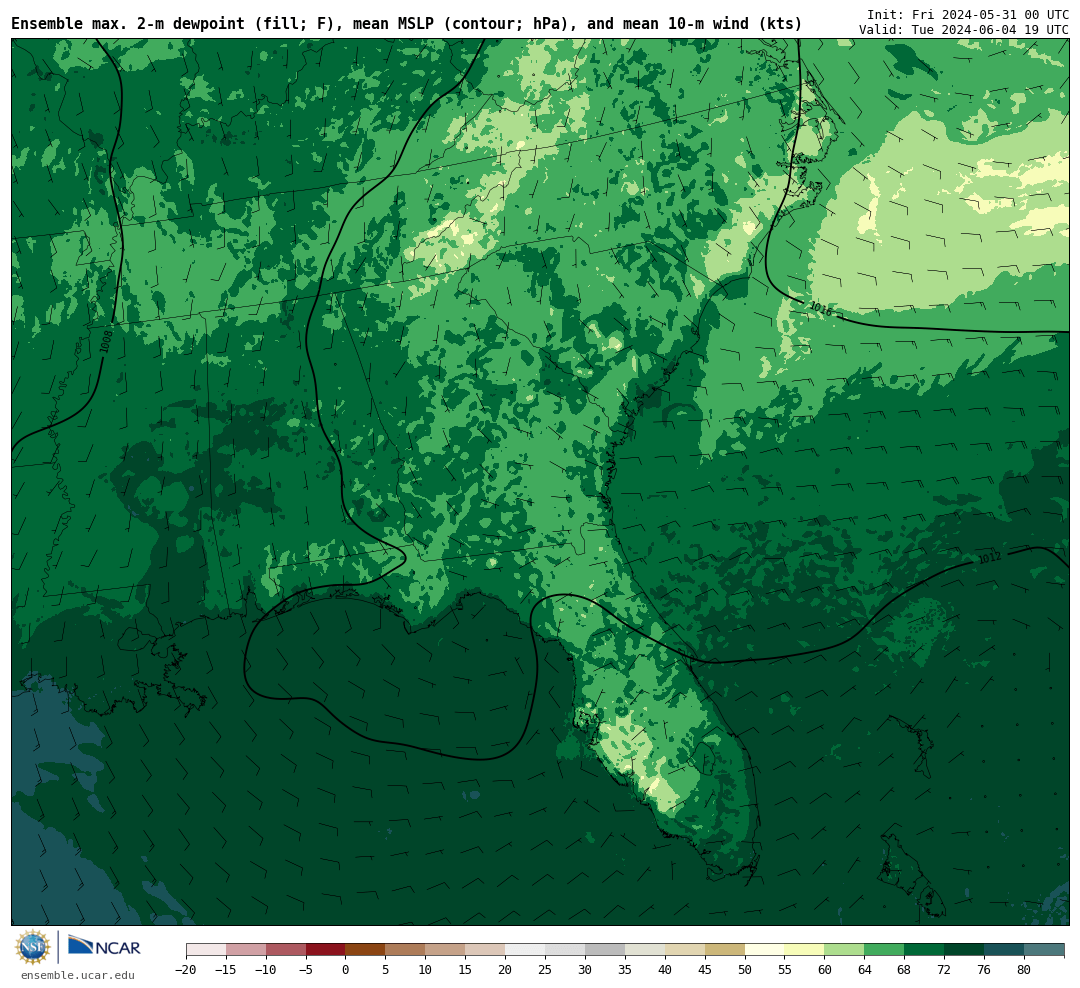Click the 76 to 80 teal swatch
1080x988 pixels.
coord(1004,950)
